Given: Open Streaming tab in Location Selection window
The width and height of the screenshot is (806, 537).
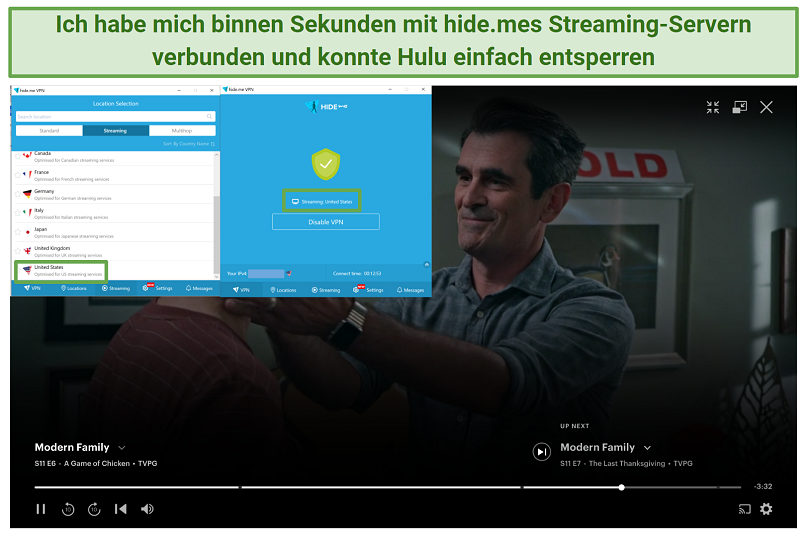Looking at the screenshot, I should (x=116, y=288).
